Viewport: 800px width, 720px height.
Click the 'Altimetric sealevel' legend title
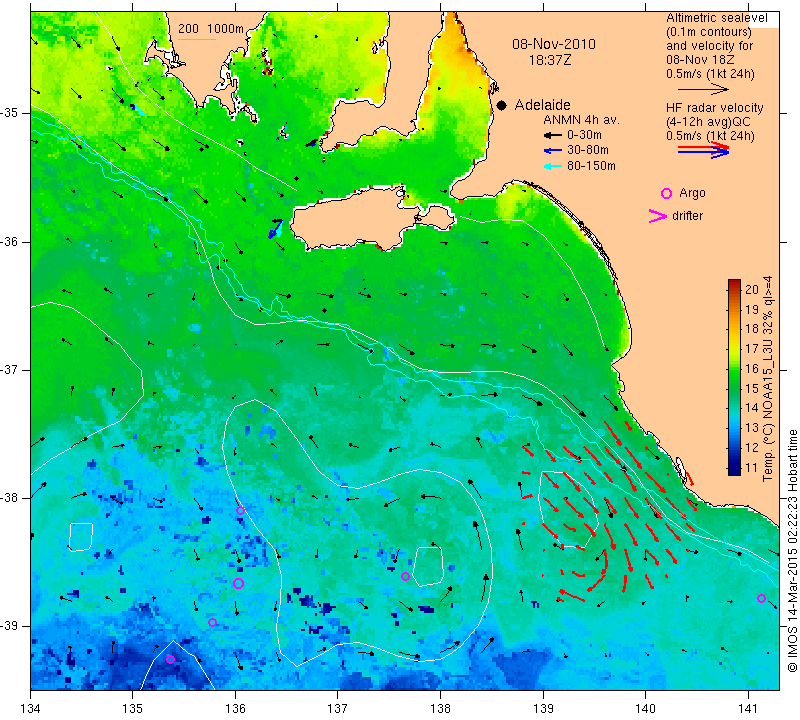[x=716, y=18]
